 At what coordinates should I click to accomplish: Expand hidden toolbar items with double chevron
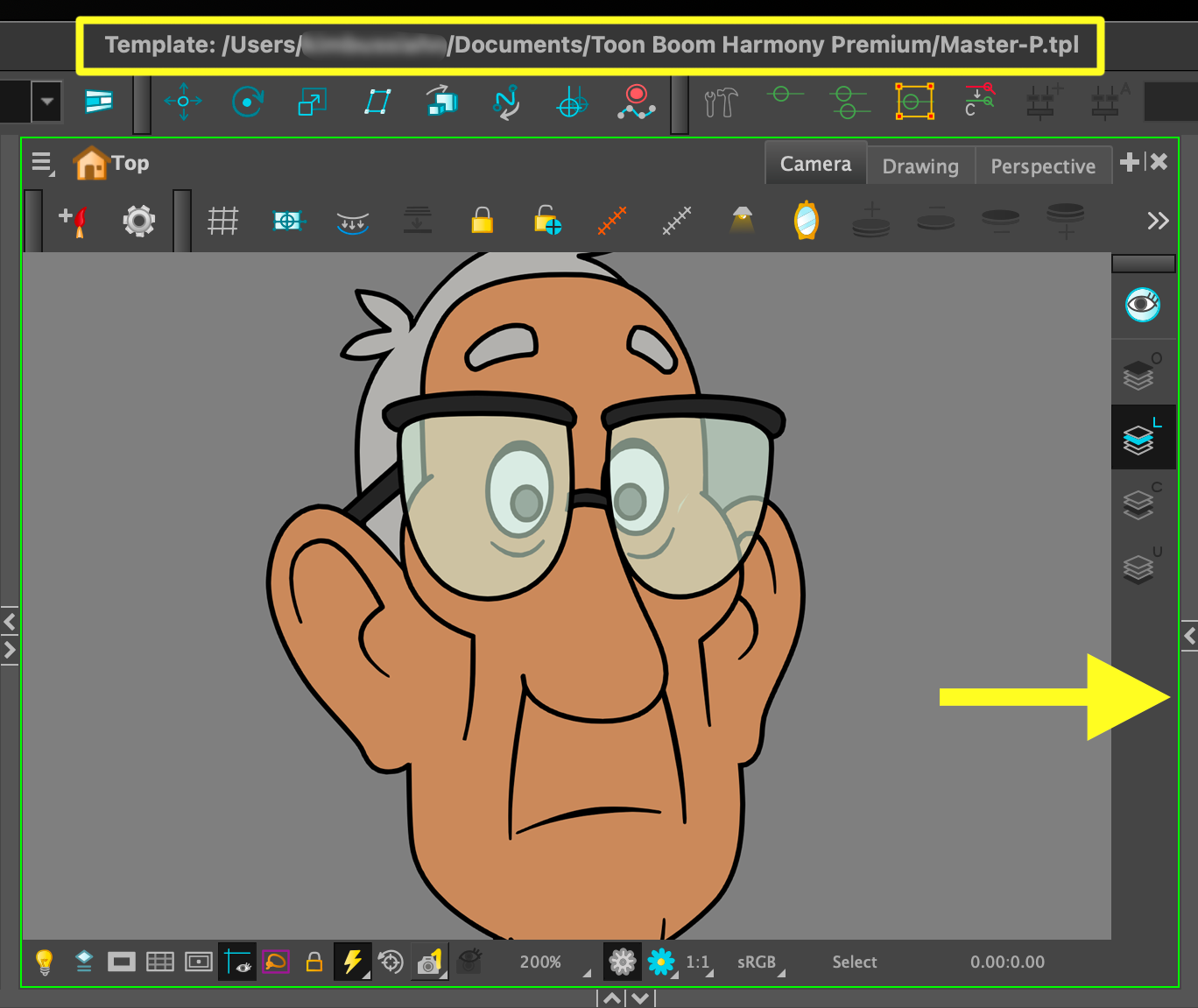(x=1158, y=221)
